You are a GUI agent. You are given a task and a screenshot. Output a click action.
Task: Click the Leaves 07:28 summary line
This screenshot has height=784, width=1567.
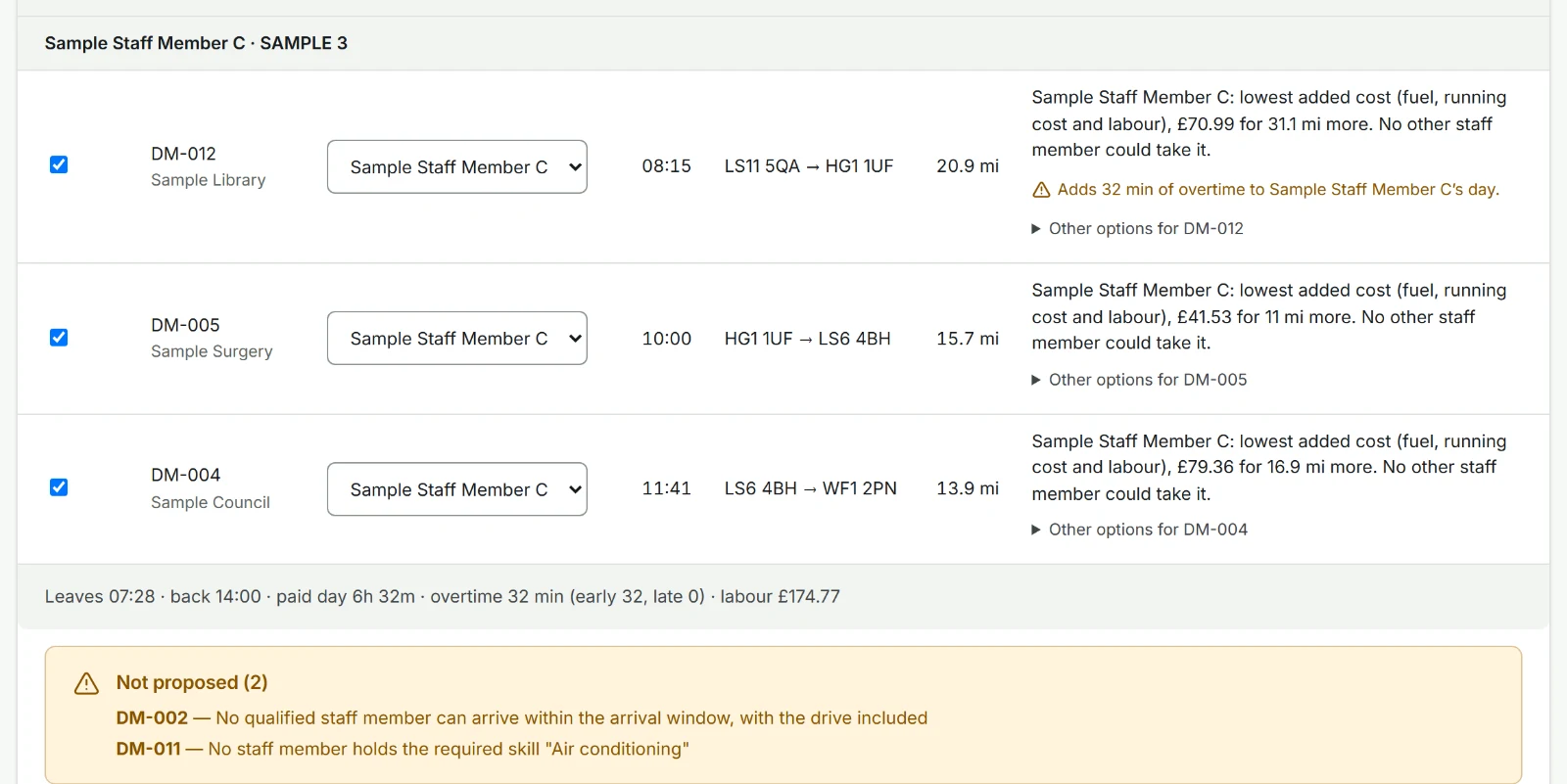click(443, 596)
